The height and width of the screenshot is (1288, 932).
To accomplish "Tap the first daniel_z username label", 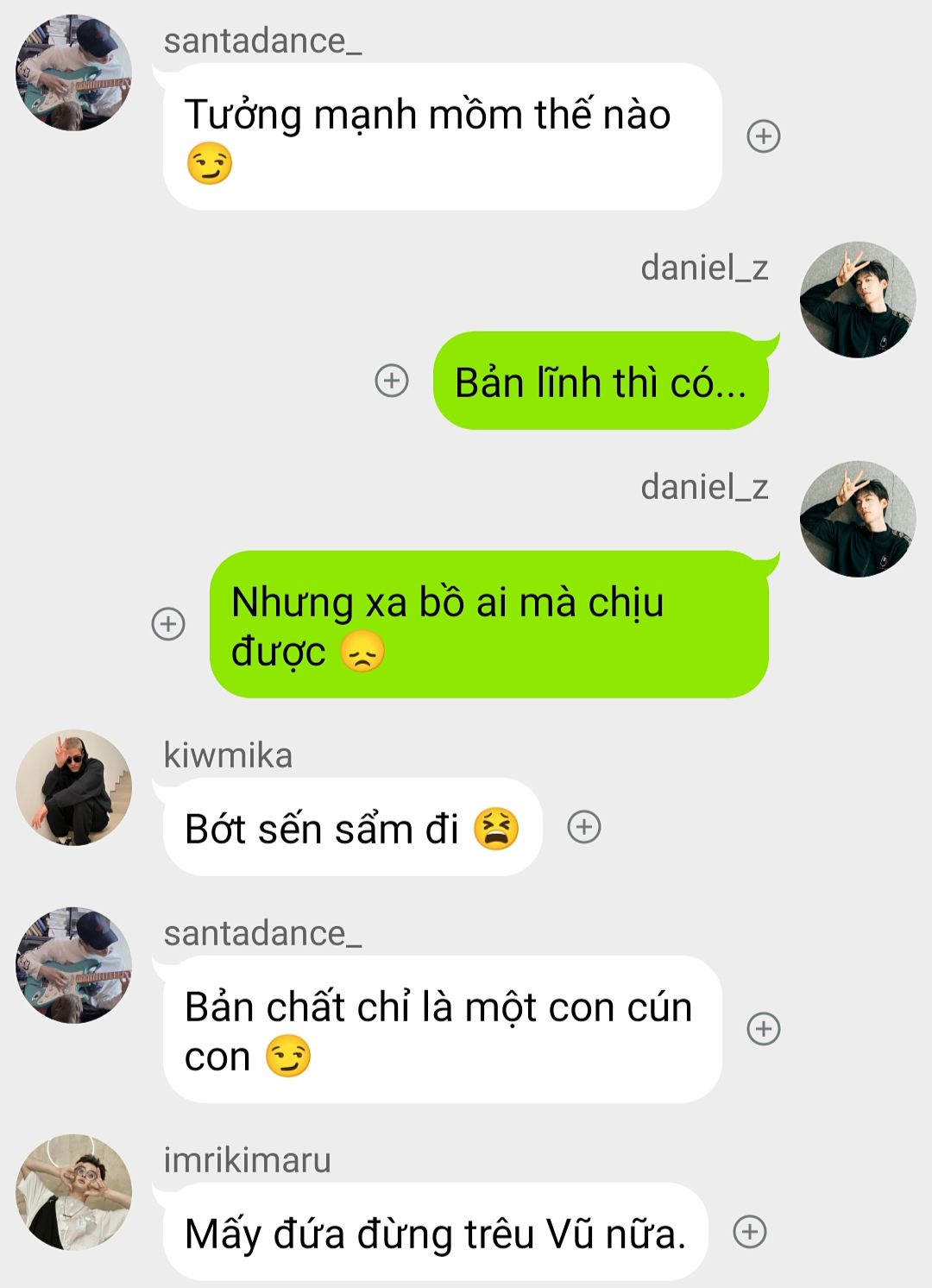I will [x=704, y=268].
